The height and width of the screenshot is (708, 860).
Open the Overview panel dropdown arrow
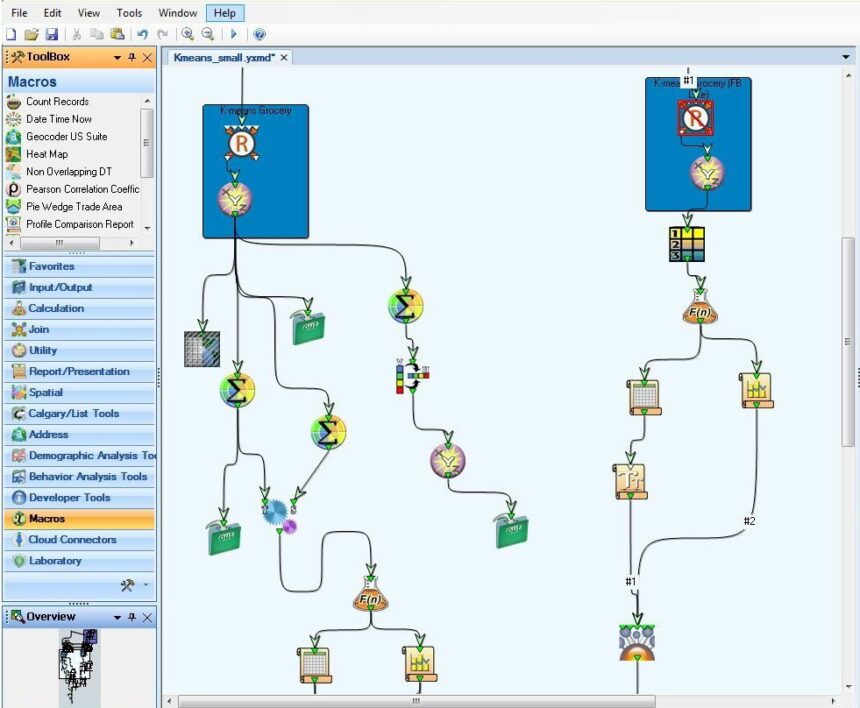point(118,617)
